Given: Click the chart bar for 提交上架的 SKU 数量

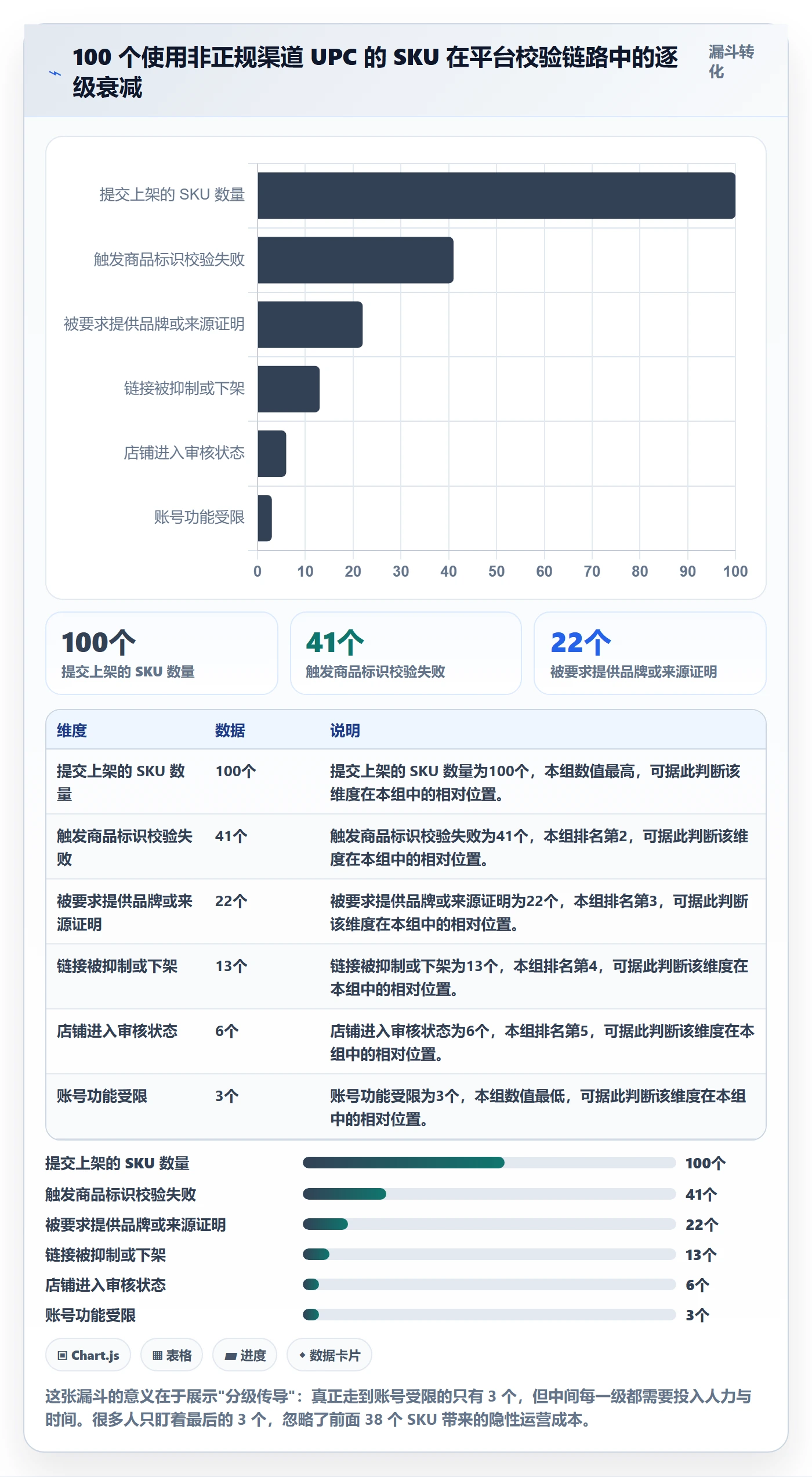Looking at the screenshot, I should coord(496,196).
